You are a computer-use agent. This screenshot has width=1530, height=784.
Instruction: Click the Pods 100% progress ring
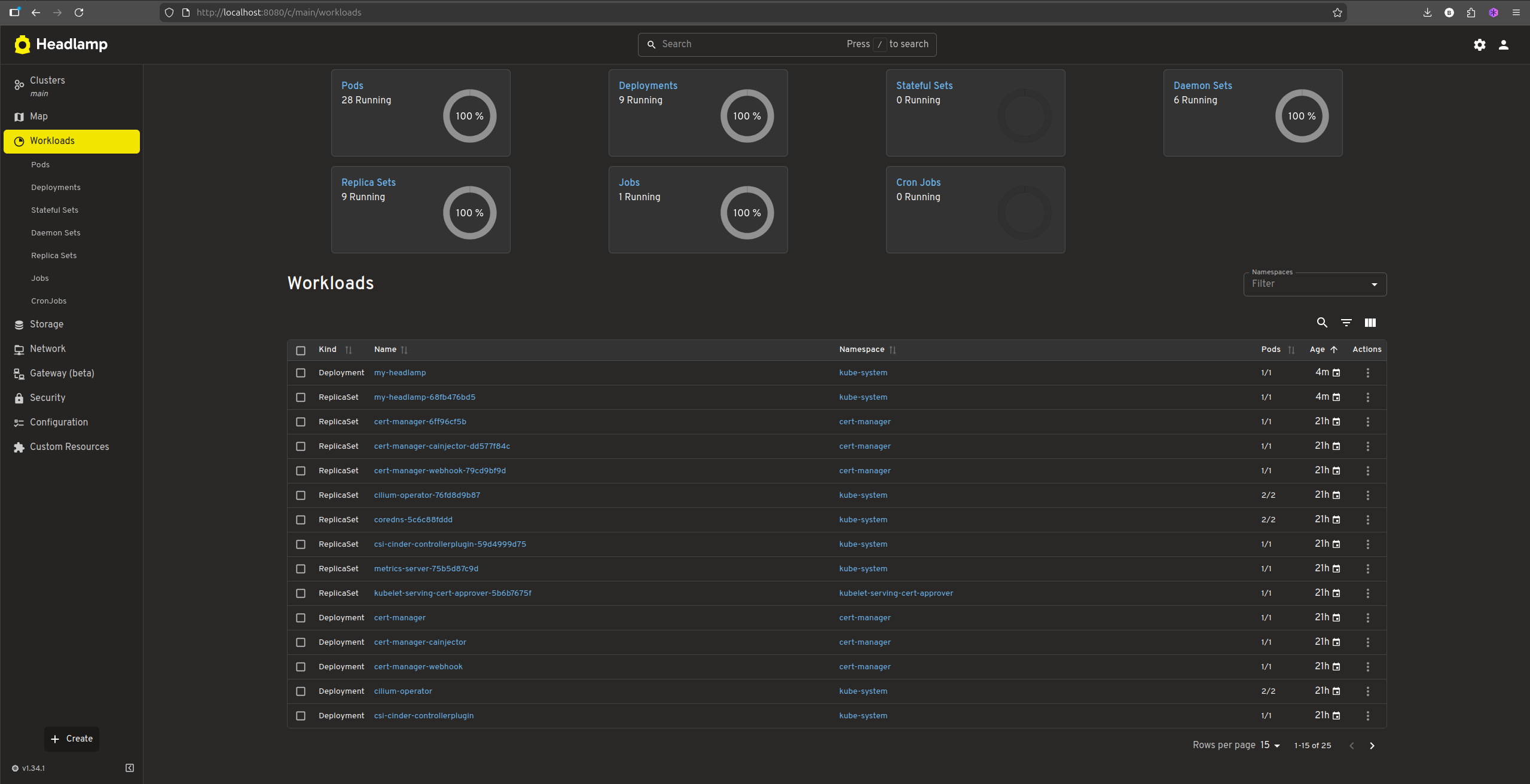(x=469, y=116)
